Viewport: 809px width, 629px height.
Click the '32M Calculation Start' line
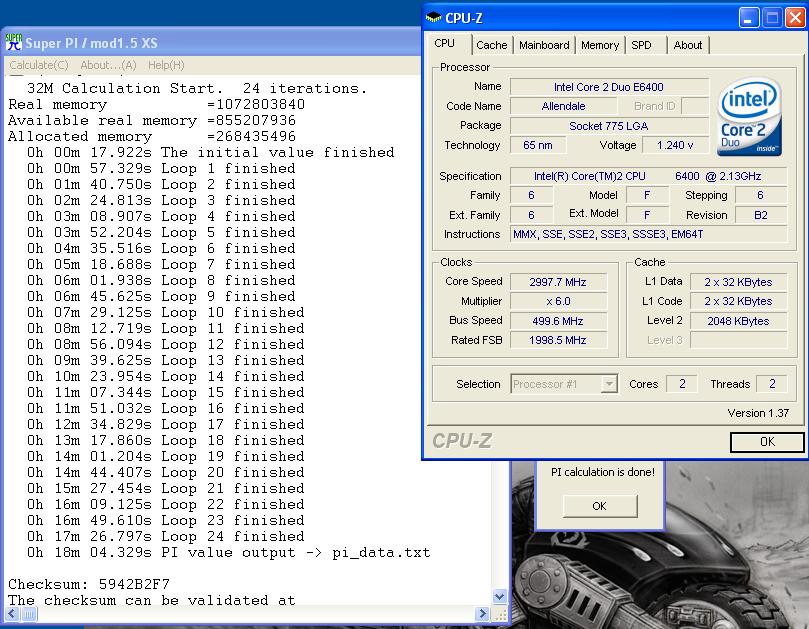point(197,88)
